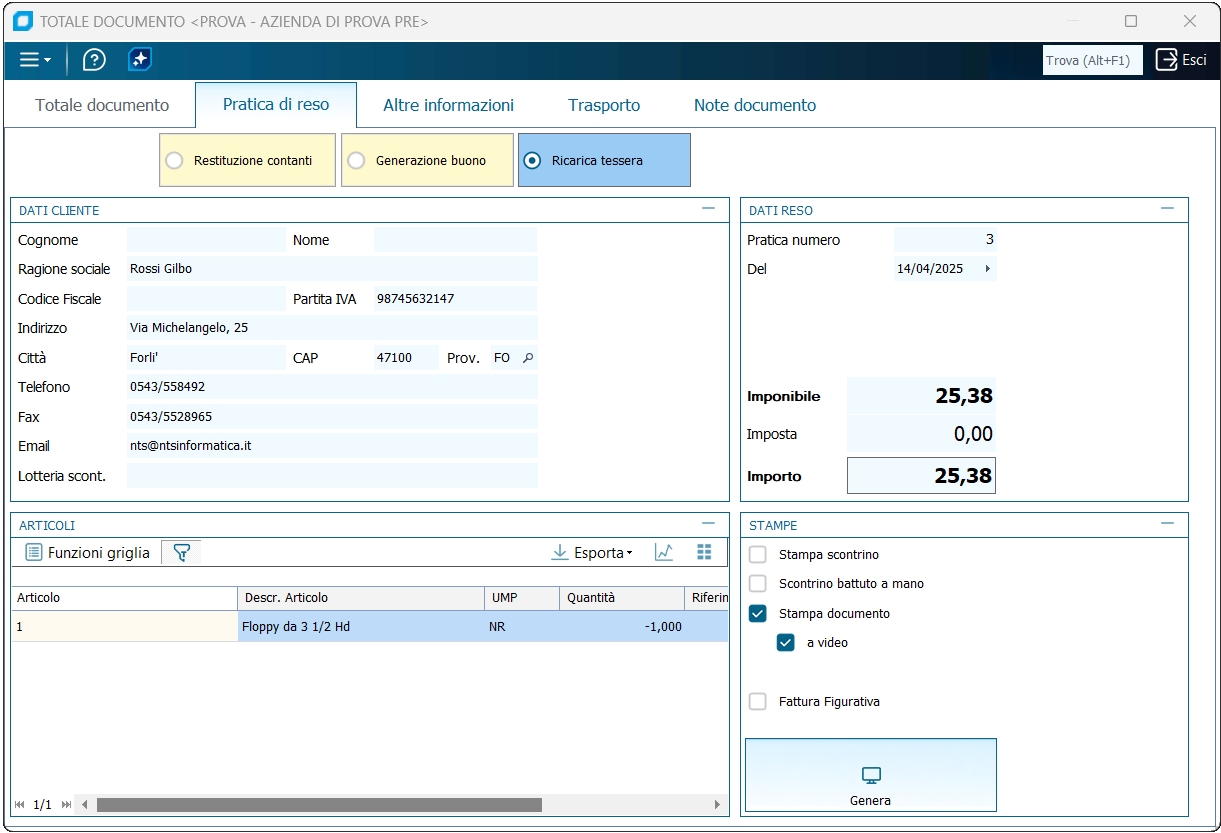1221x833 pixels.
Task: Select Restituzione contanti option
Action: [x=174, y=160]
